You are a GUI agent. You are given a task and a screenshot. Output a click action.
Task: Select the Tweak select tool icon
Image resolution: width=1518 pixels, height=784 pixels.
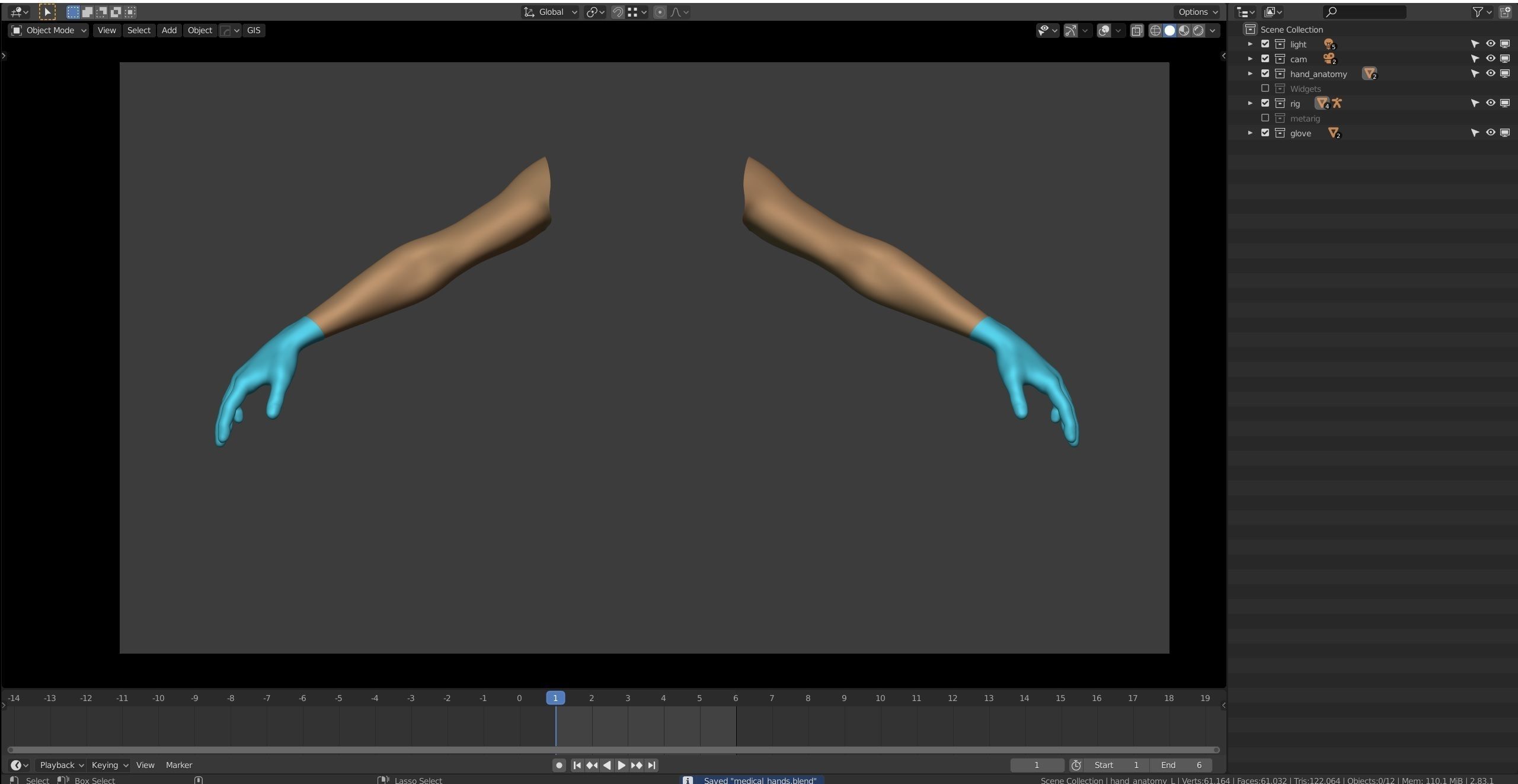point(47,12)
